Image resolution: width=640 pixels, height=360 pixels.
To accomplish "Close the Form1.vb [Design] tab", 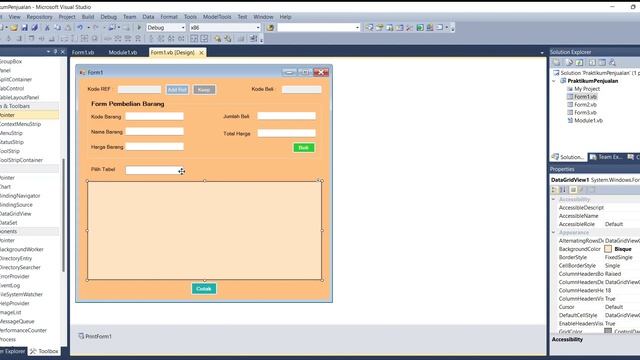I will point(201,53).
